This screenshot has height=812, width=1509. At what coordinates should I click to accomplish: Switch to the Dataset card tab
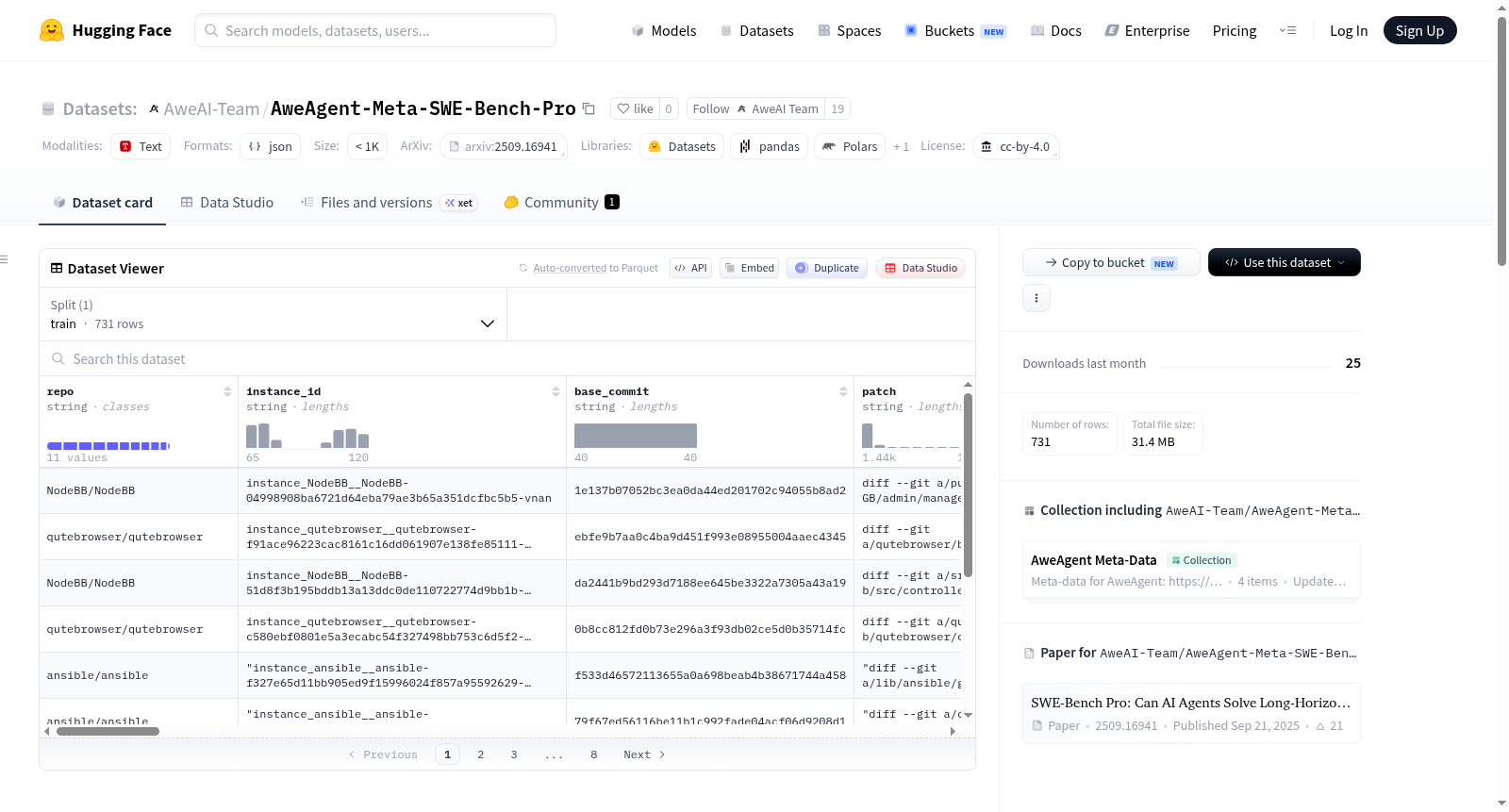102,202
